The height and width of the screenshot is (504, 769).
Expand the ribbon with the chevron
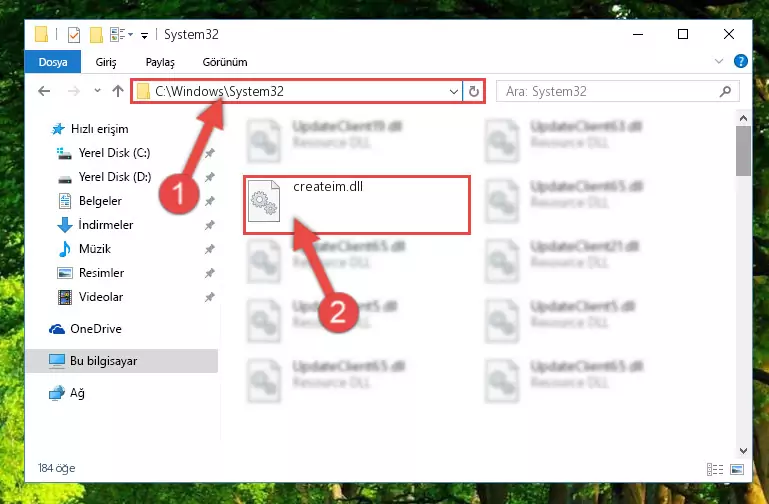(x=718, y=61)
